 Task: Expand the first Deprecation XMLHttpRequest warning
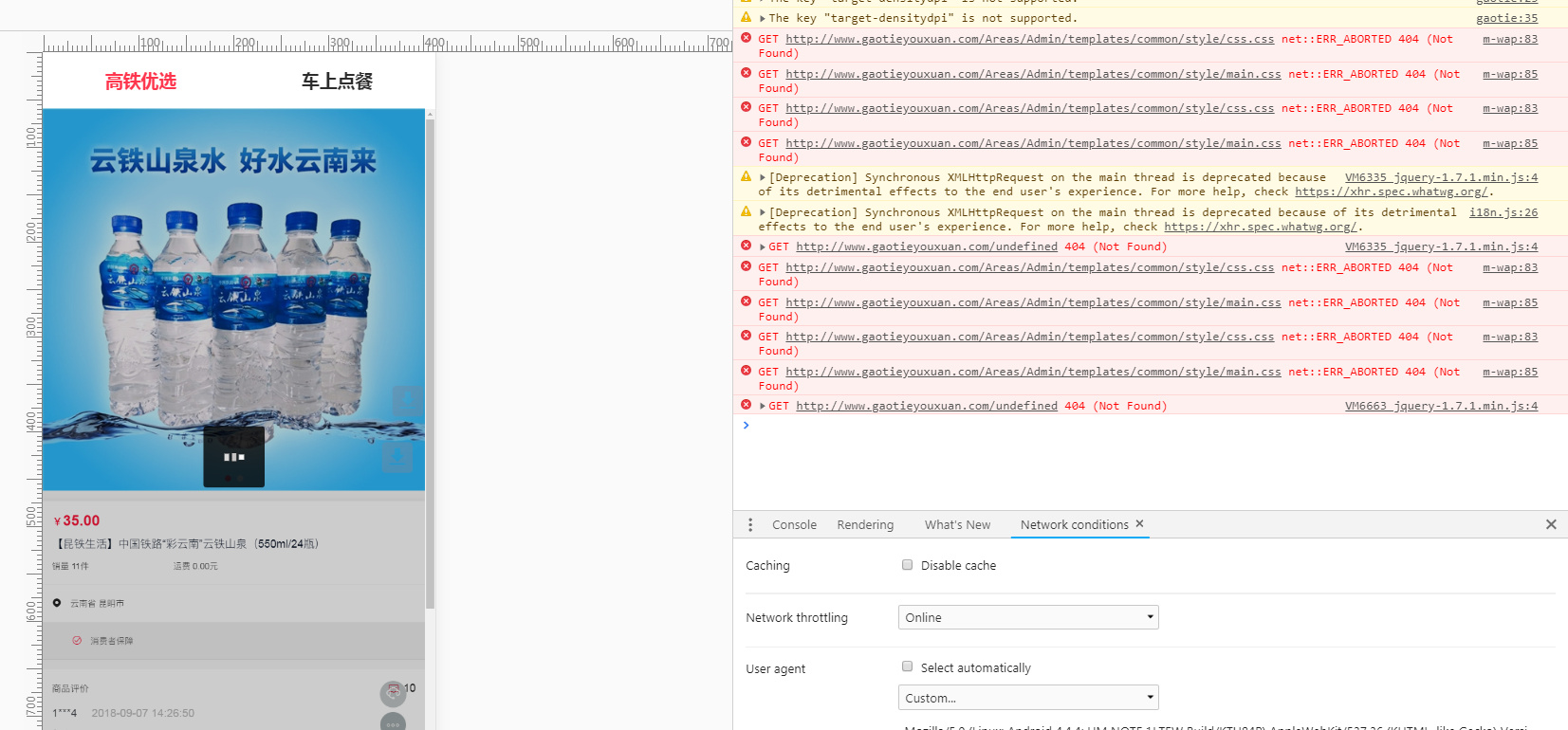[x=762, y=177]
